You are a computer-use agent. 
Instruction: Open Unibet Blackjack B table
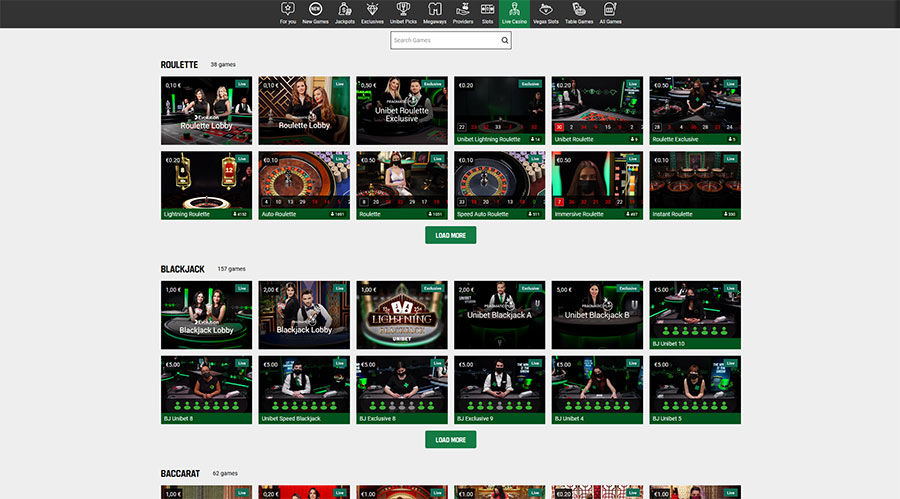597,315
